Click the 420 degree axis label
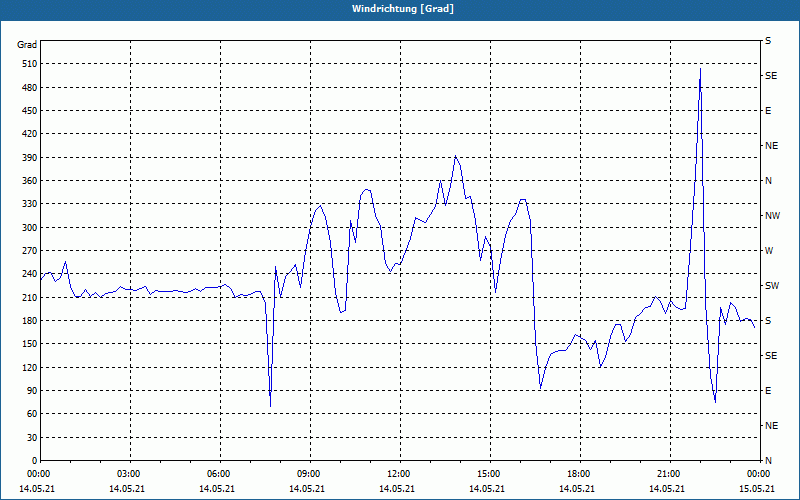 pos(30,134)
